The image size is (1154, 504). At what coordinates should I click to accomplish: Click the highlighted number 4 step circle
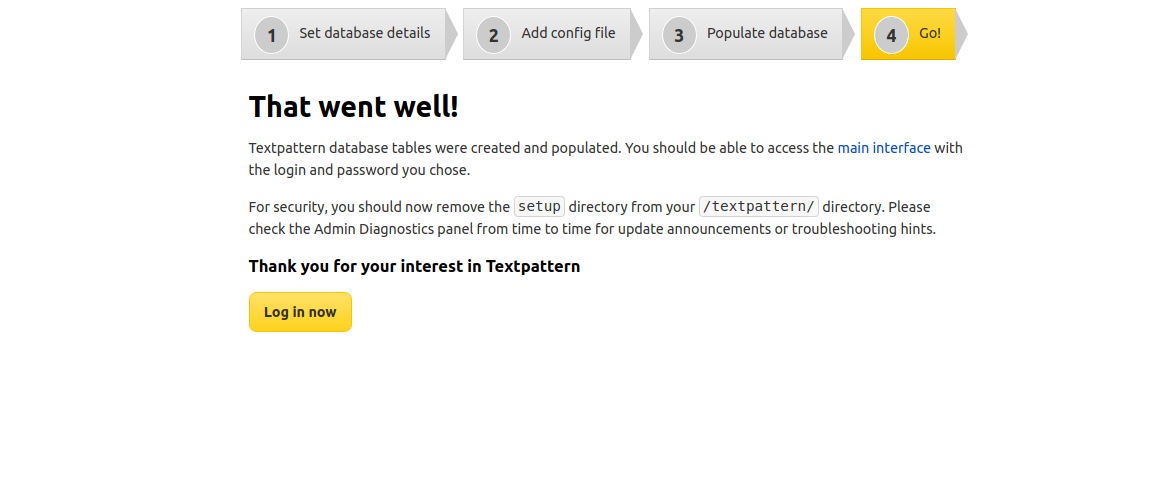point(891,35)
